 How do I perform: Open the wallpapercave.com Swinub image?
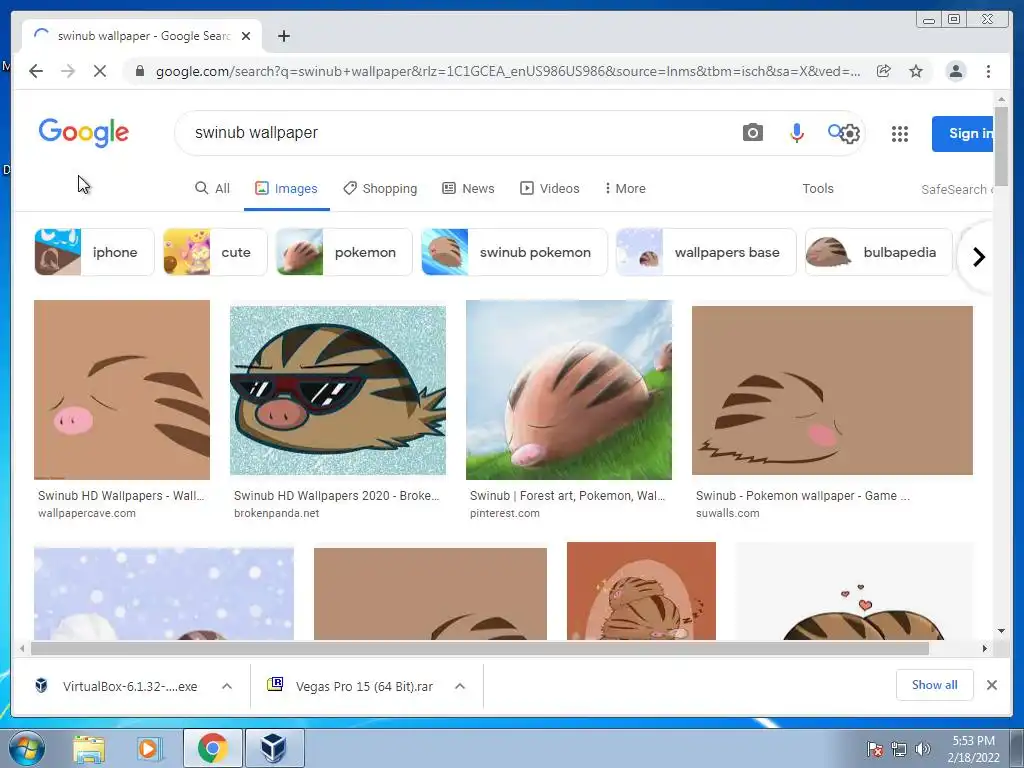pyautogui.click(x=121, y=390)
